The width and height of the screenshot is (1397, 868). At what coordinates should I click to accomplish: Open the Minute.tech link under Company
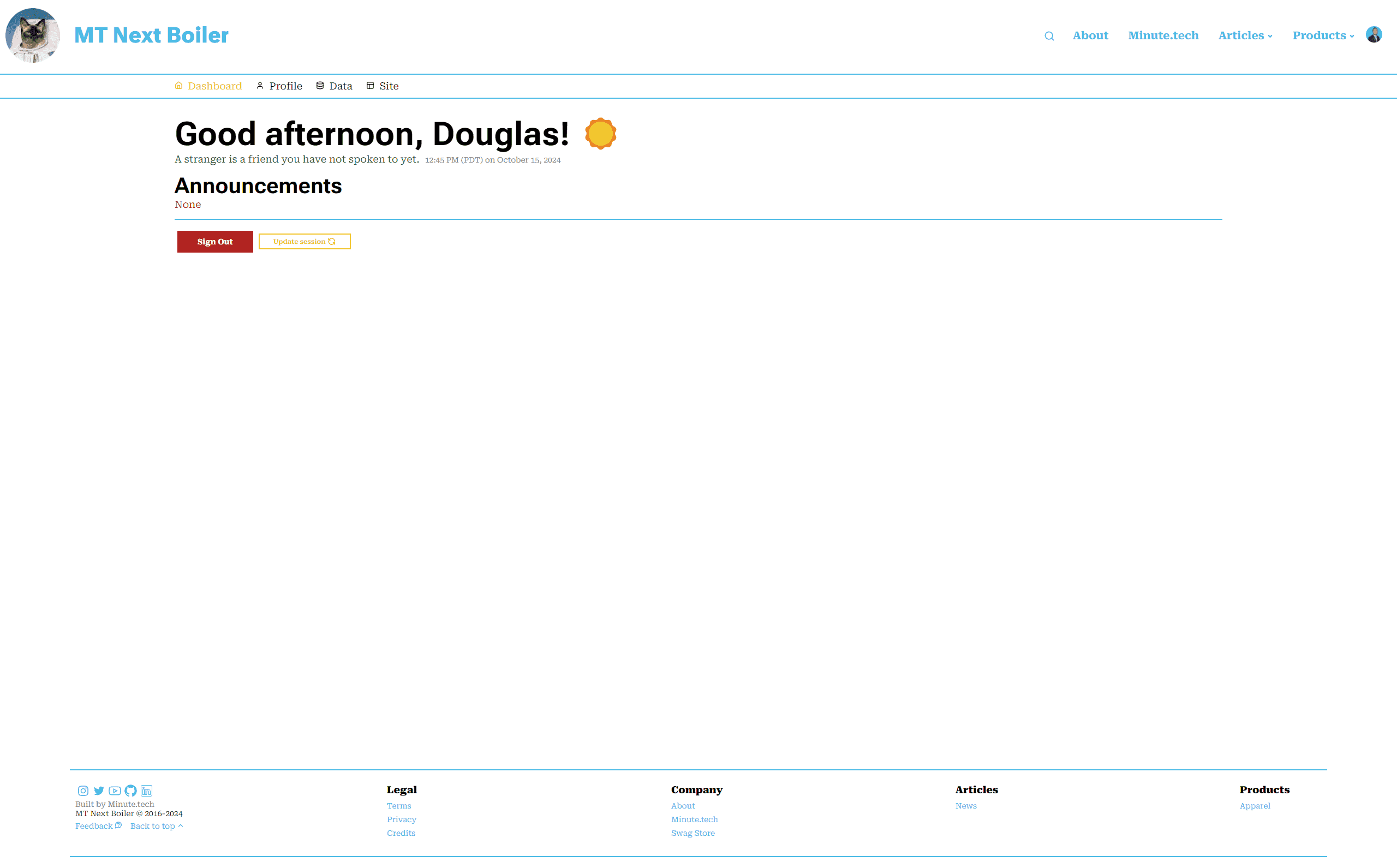[694, 819]
